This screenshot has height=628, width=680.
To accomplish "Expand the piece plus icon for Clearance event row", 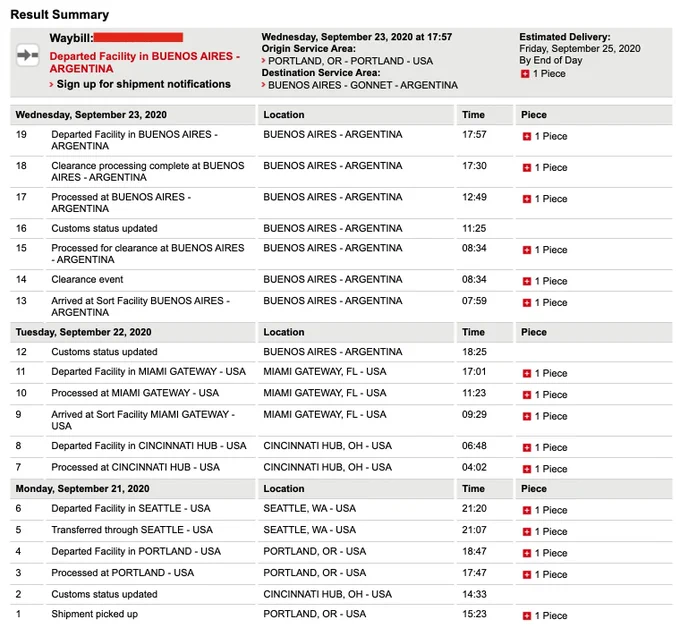I will pos(526,281).
